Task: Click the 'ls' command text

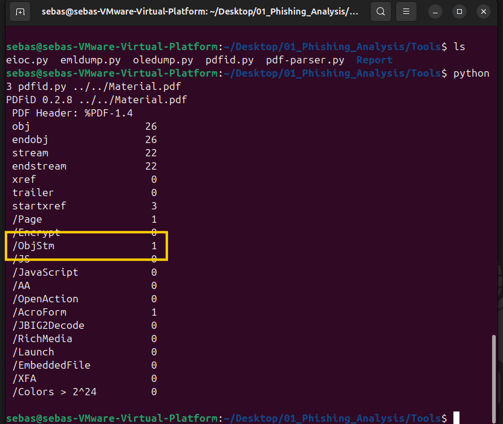Action: (459, 47)
